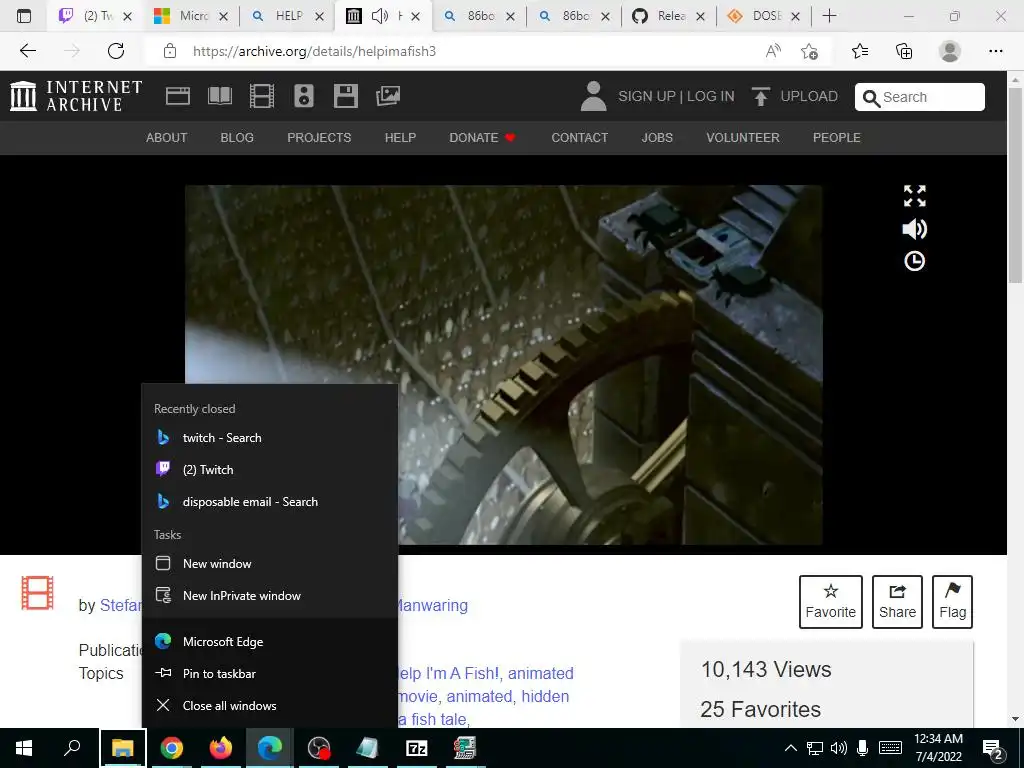Click the Flag button
The width and height of the screenshot is (1024, 768).
pos(952,601)
